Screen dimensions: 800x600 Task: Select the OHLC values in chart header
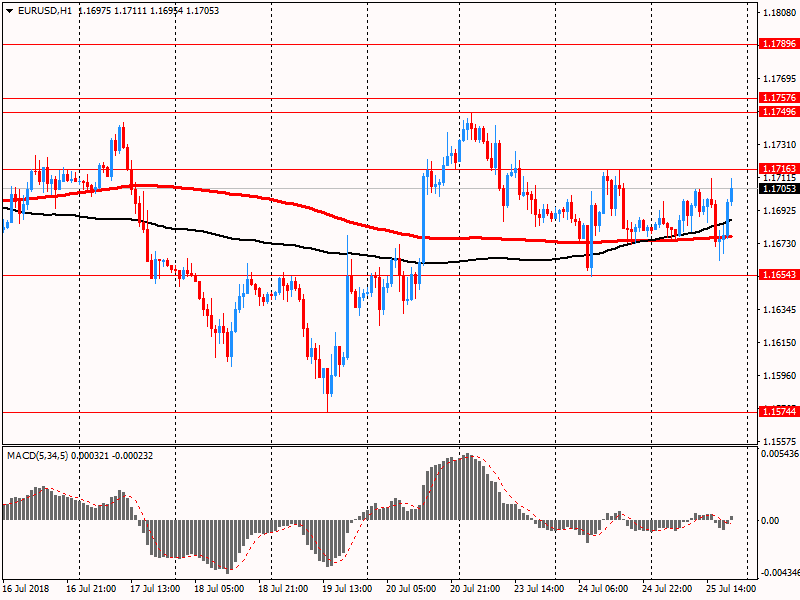pyautogui.click(x=148, y=11)
